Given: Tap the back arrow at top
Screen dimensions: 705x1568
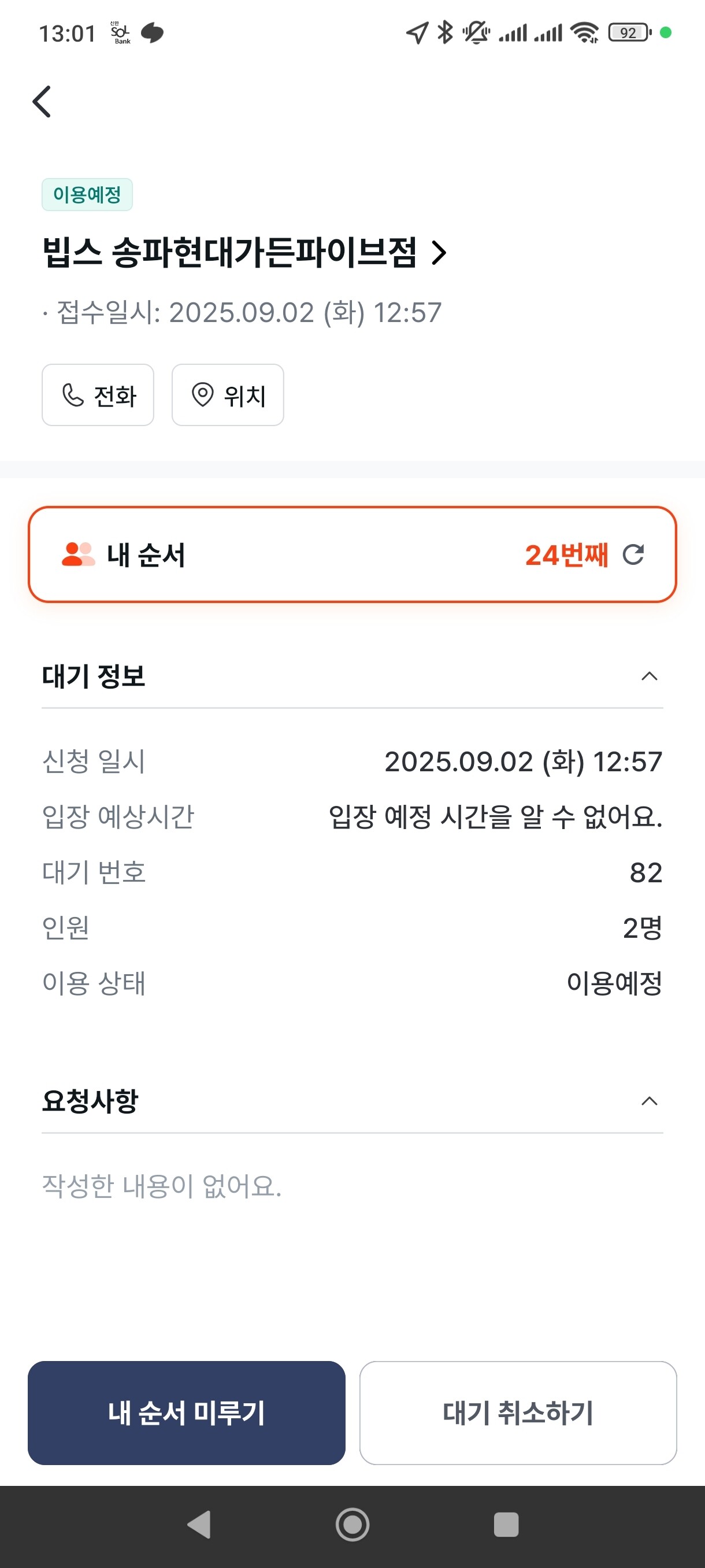Looking at the screenshot, I should 42,101.
